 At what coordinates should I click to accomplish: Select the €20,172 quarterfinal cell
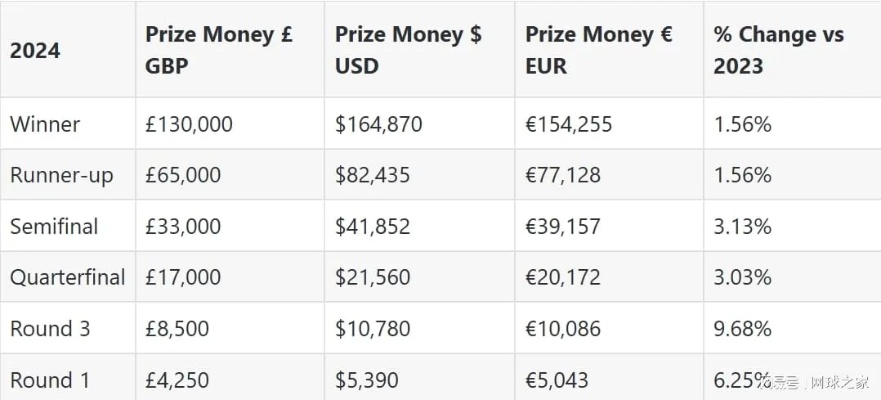coord(562,278)
